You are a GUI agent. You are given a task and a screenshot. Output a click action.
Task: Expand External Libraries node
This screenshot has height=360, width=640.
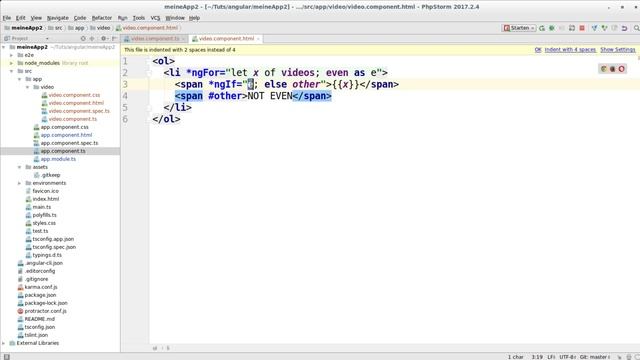4,343
